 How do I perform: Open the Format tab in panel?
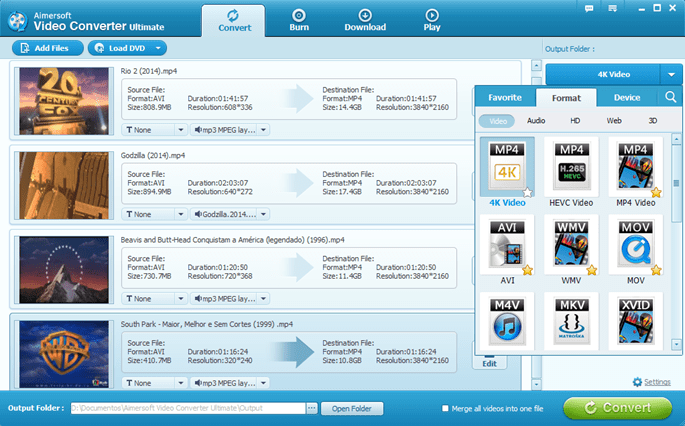click(566, 98)
